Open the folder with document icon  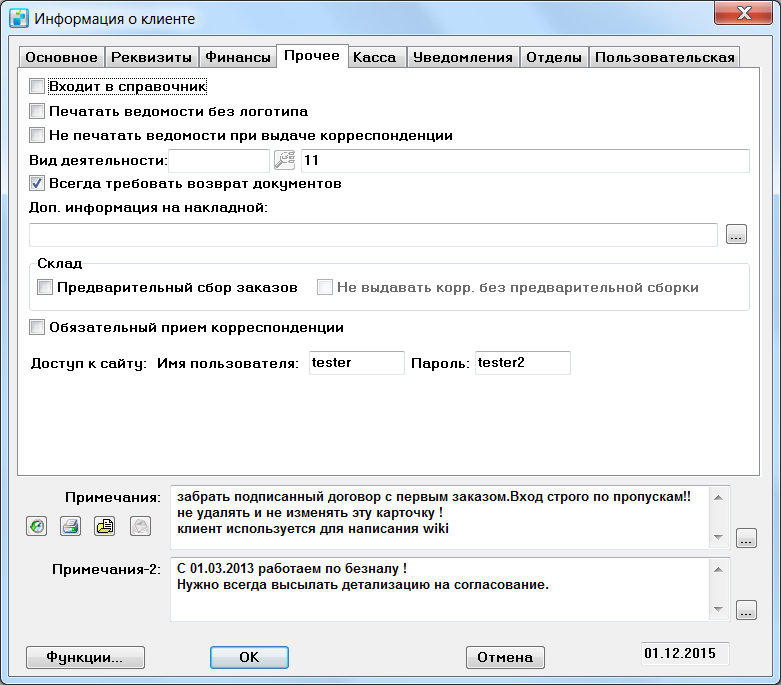105,526
